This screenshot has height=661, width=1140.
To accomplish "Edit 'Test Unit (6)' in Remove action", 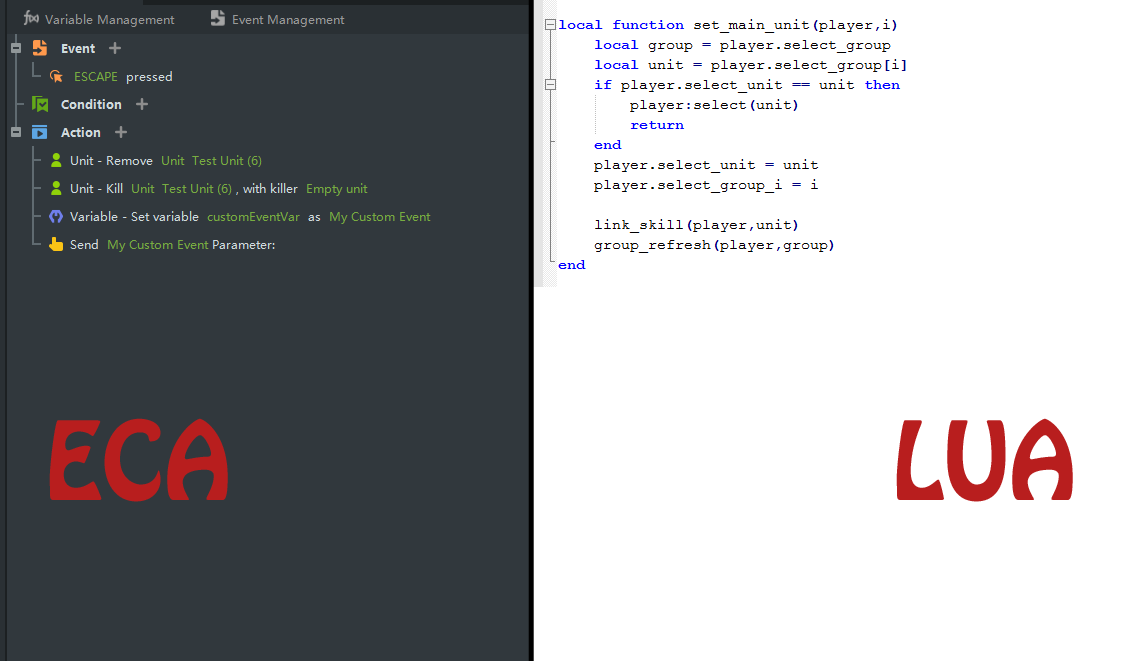I will coord(227,161).
